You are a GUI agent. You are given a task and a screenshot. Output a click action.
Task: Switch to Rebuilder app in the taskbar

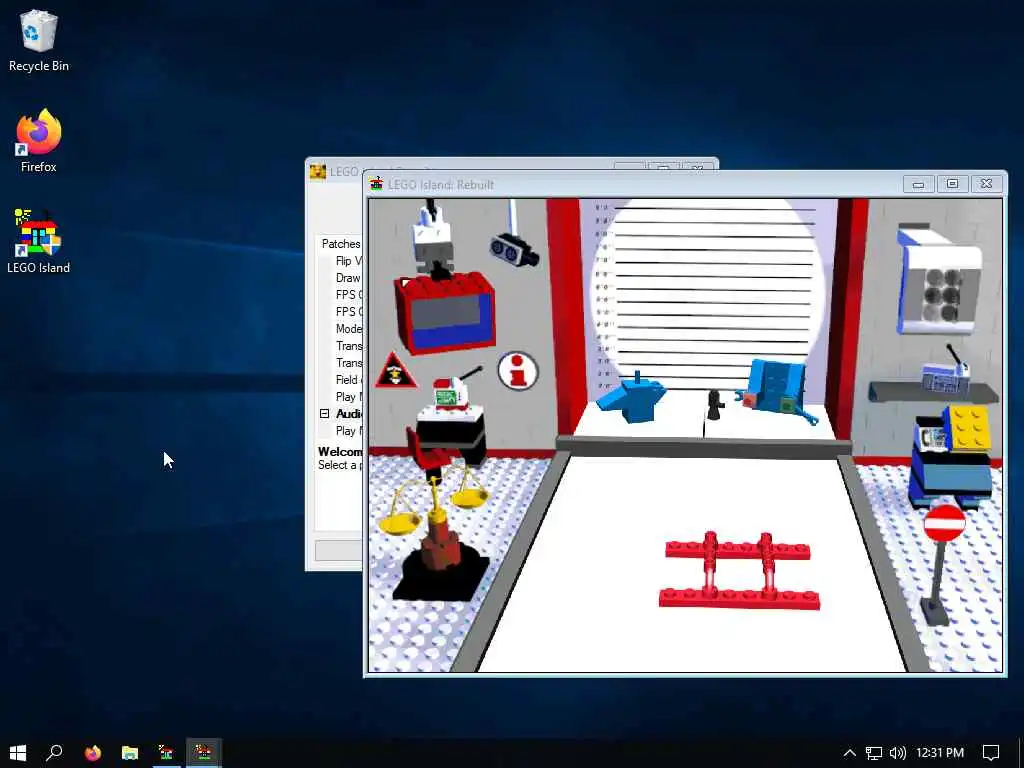(x=167, y=753)
